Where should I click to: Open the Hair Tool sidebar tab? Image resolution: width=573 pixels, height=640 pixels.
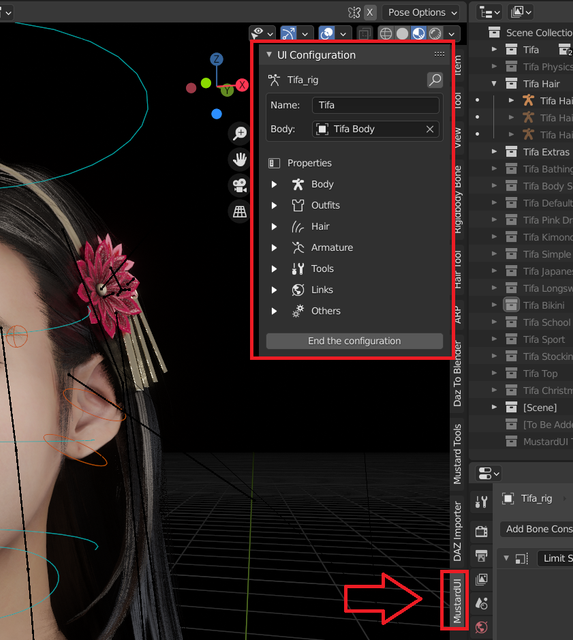coord(458,269)
